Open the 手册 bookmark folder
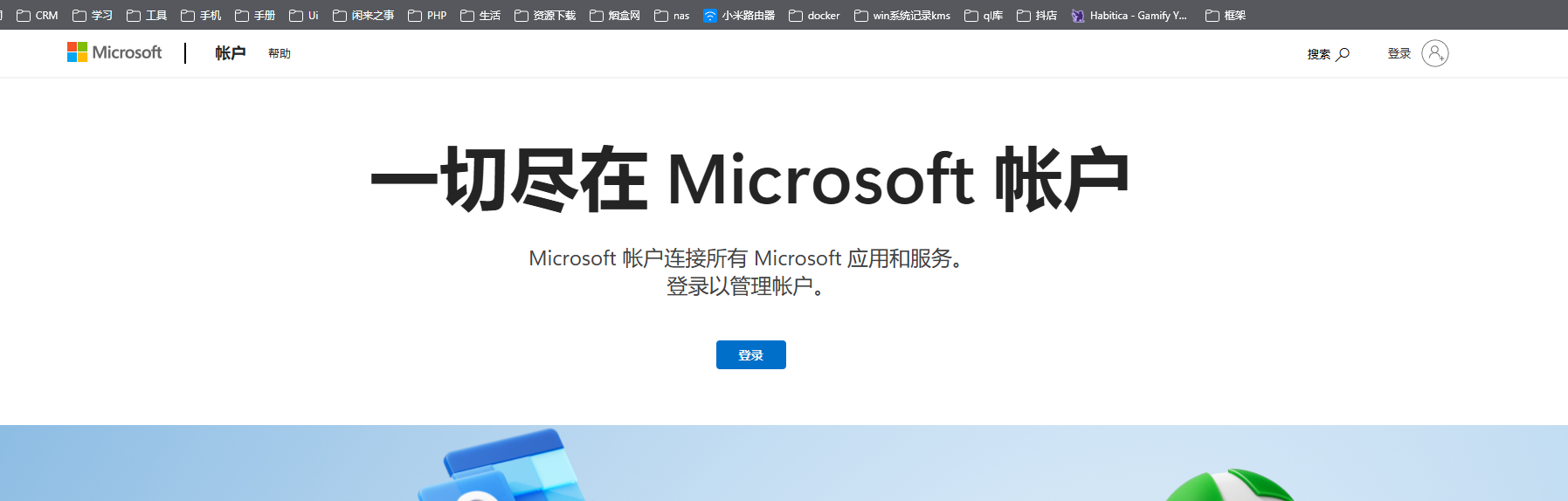This screenshot has height=501, width=1568. (255, 15)
